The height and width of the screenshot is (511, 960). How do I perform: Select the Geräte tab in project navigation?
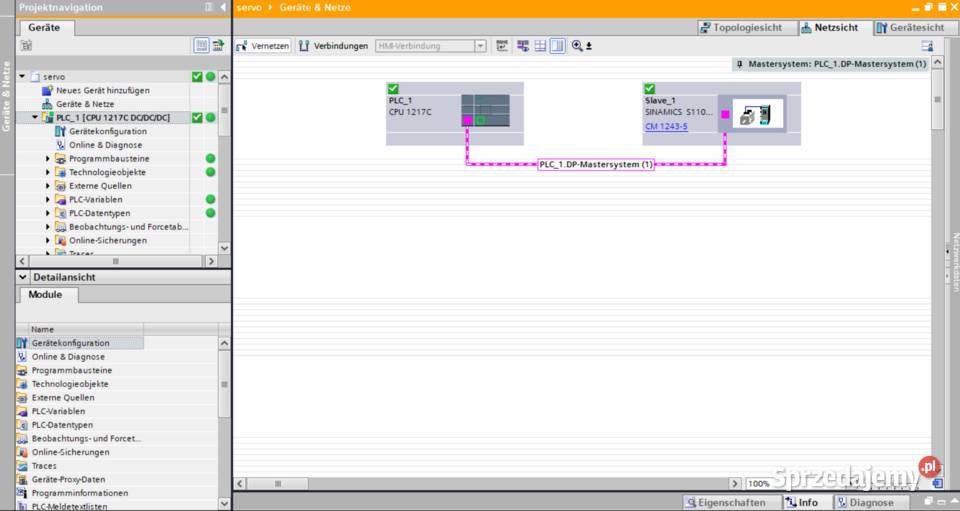pos(45,28)
